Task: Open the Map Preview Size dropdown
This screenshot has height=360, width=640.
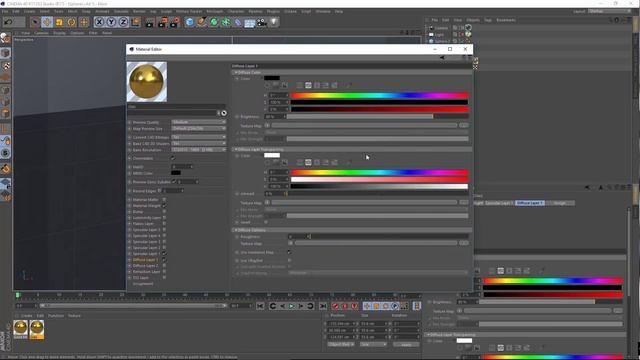Action: pyautogui.click(x=198, y=129)
